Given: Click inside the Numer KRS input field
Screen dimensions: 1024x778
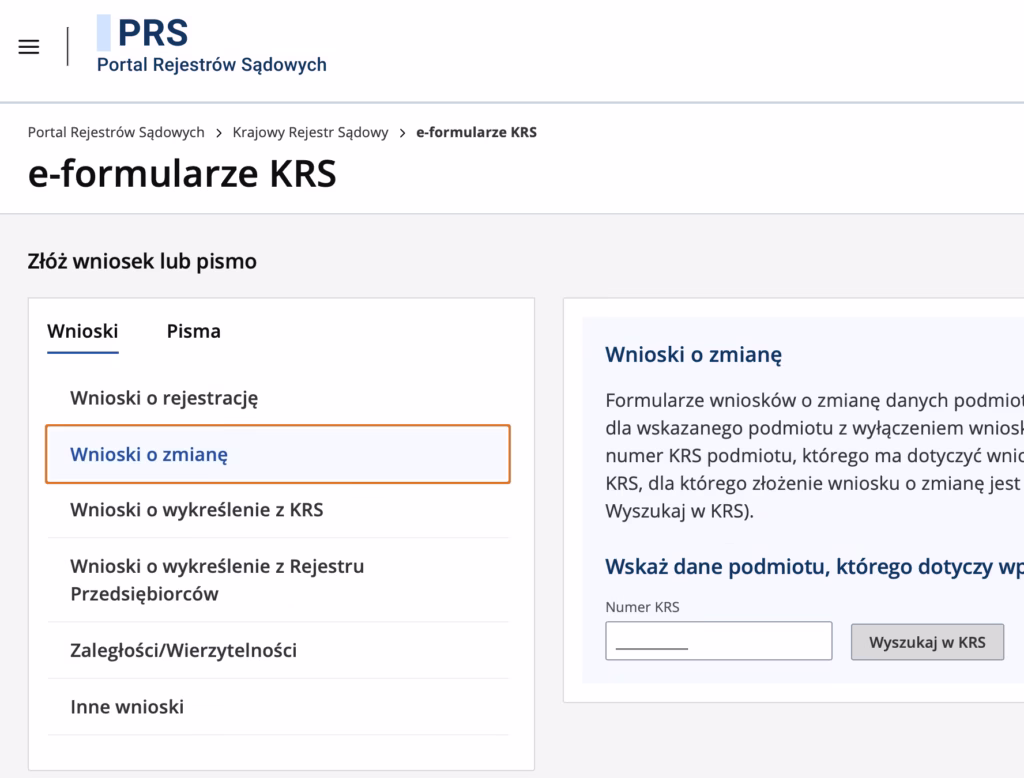Looking at the screenshot, I should [717, 641].
